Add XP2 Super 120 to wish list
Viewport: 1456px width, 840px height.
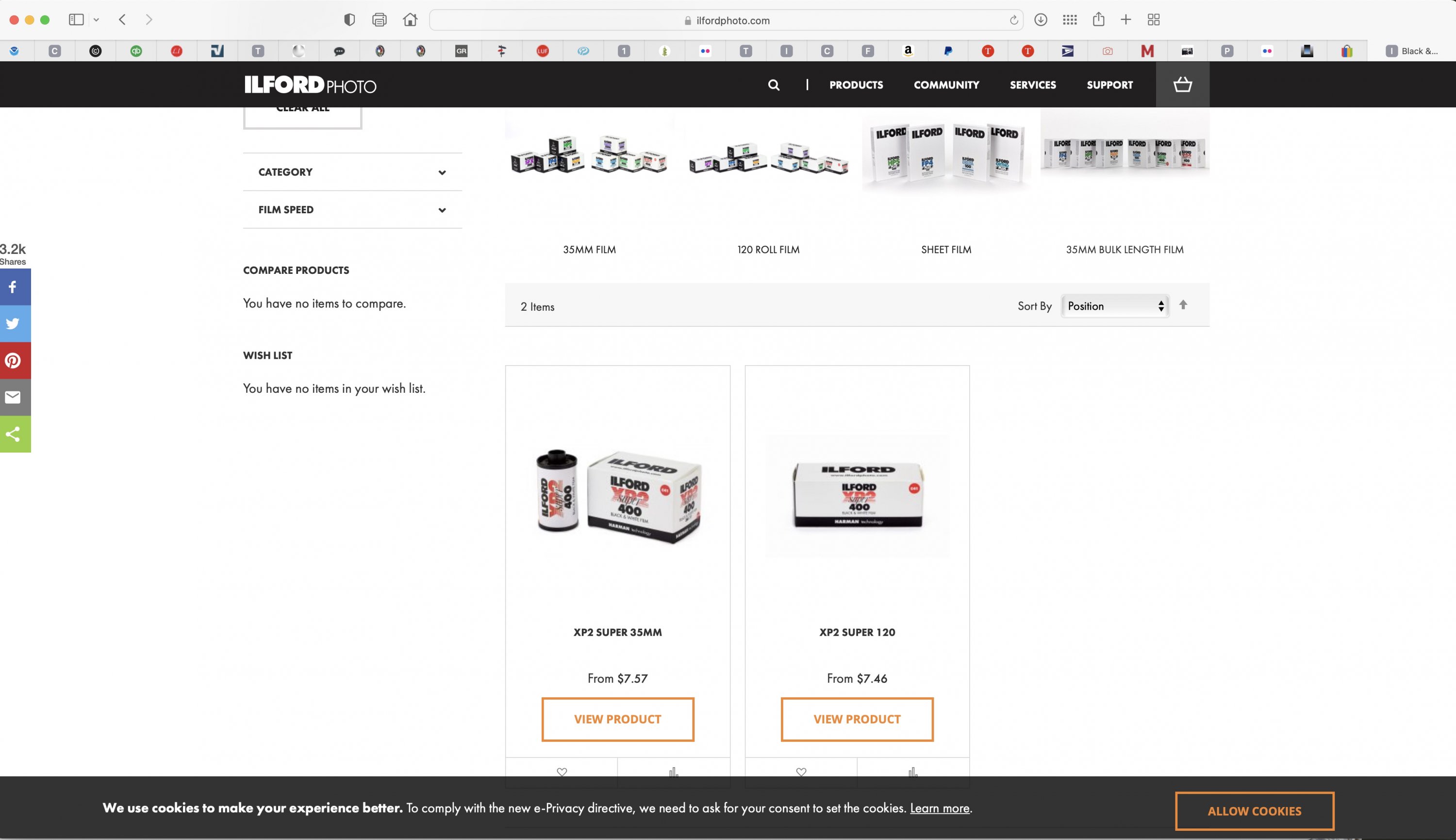[801, 772]
